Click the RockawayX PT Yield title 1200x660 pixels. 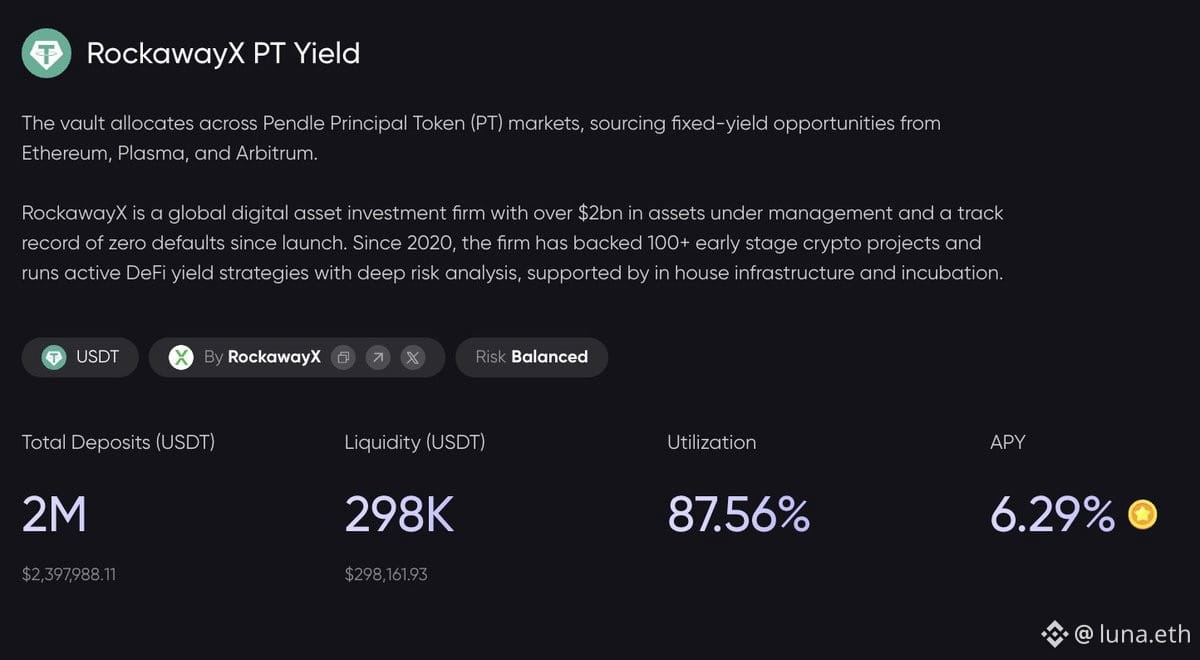click(x=223, y=53)
